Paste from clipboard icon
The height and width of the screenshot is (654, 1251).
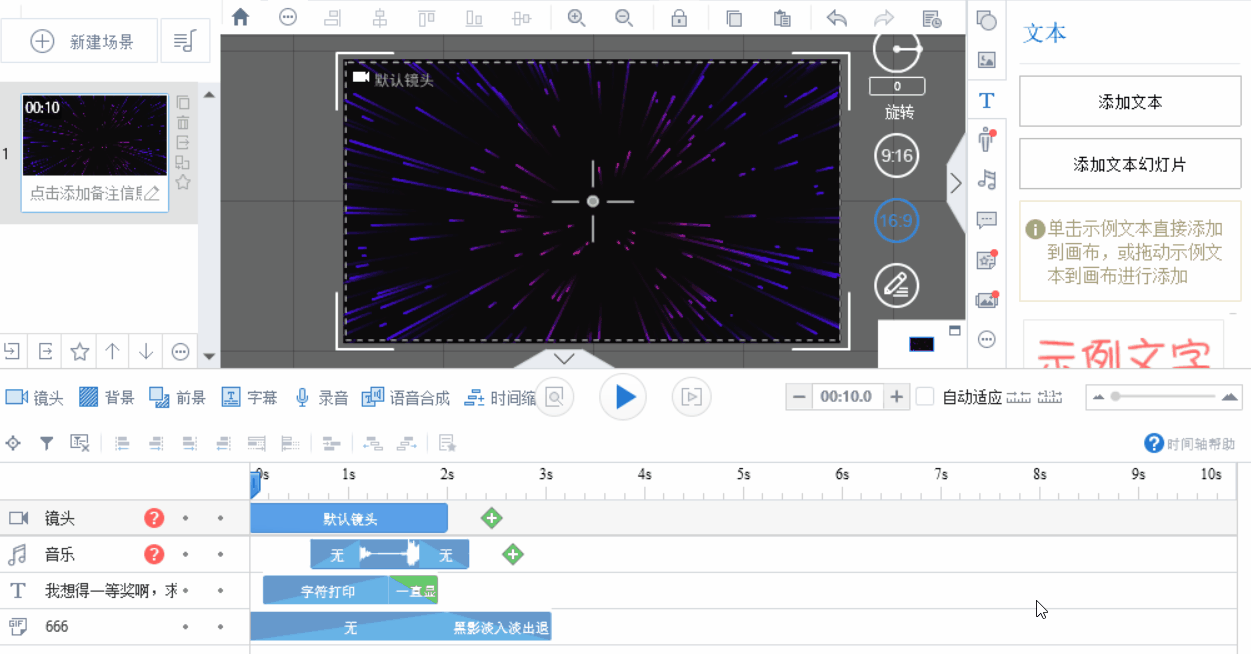[x=782, y=17]
